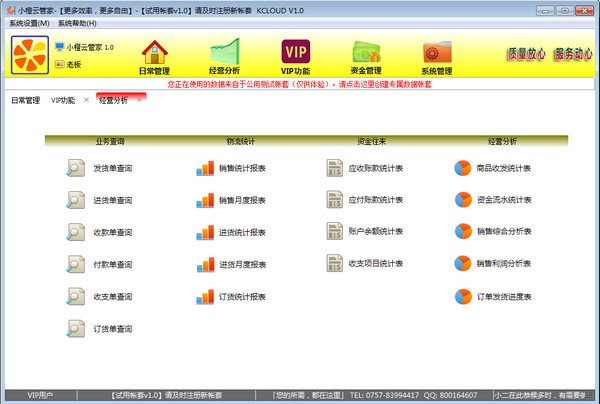Open the 系统管理 folder icon
The height and width of the screenshot is (404, 600).
437,52
